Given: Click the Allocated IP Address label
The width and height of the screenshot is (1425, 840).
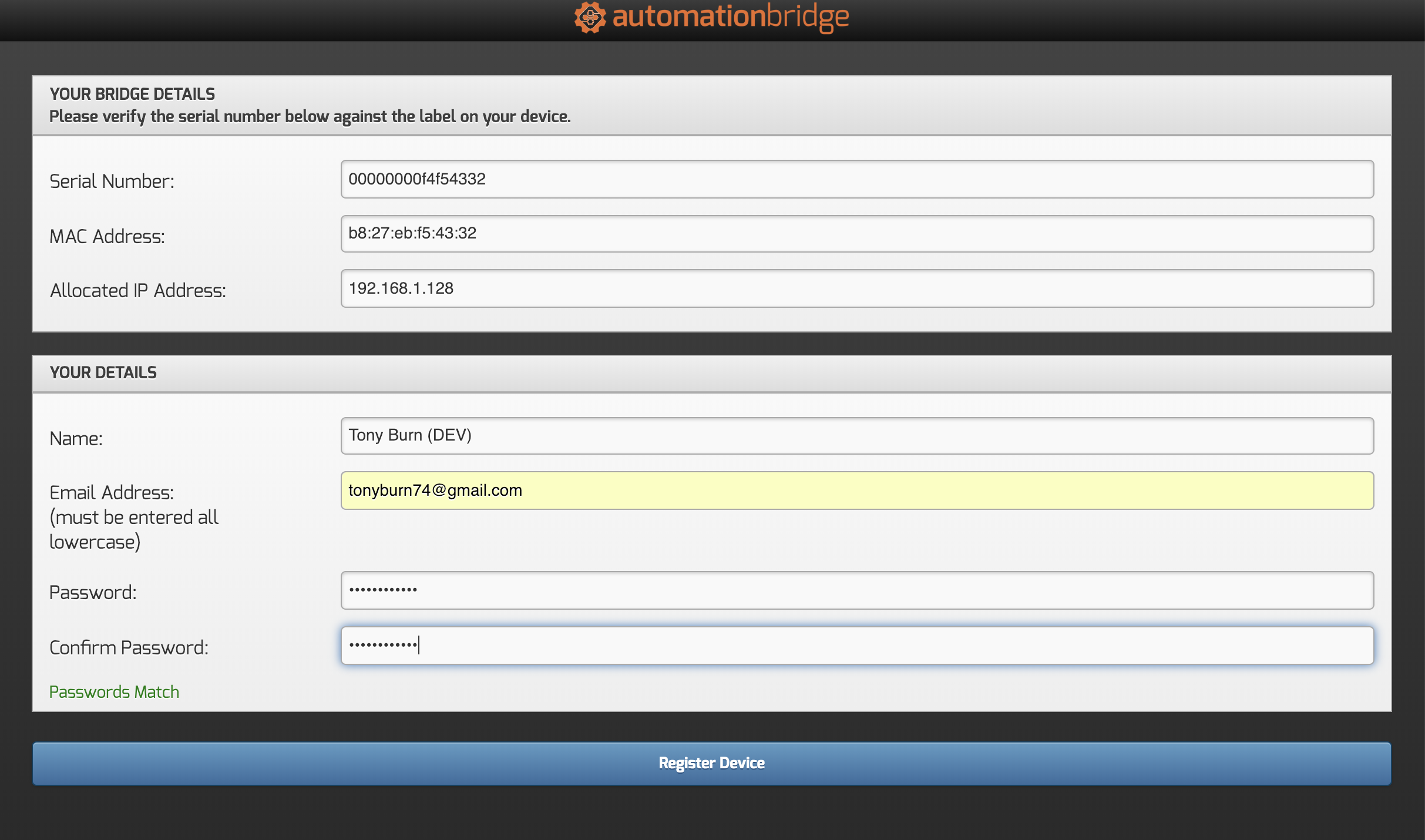Looking at the screenshot, I should 137,291.
